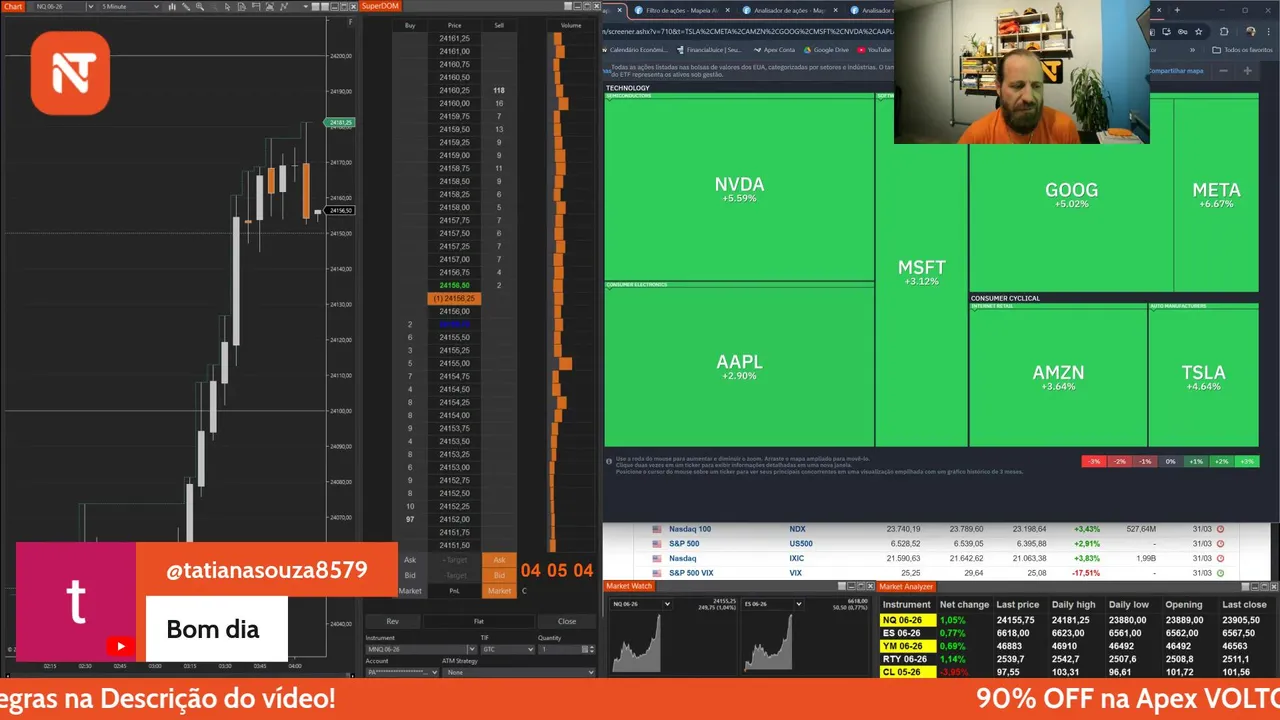The image size is (1280, 720).
Task: Click the AMZN heatmap tile
Action: click(1058, 377)
